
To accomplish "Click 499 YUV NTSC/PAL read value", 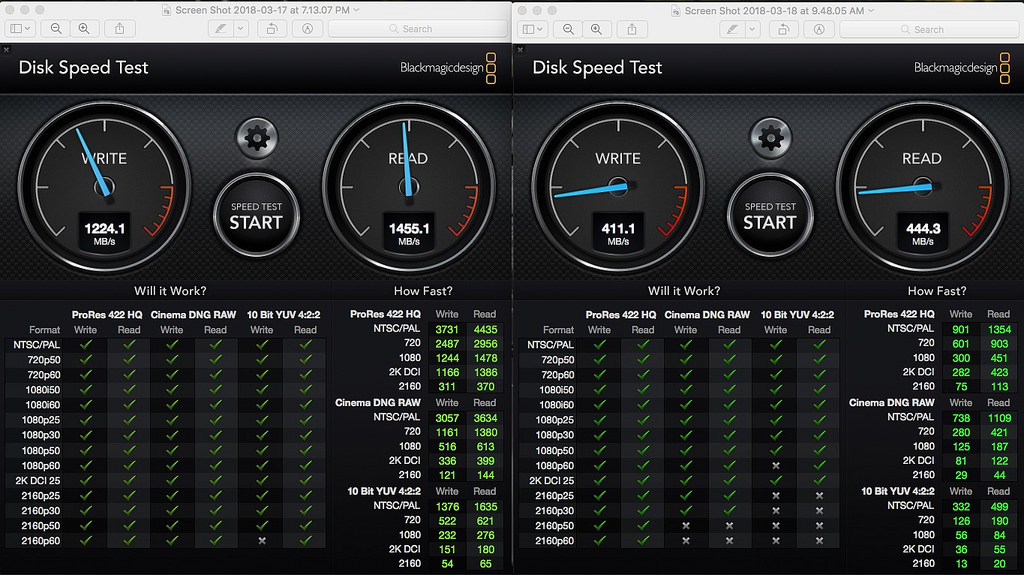I will pos(999,506).
